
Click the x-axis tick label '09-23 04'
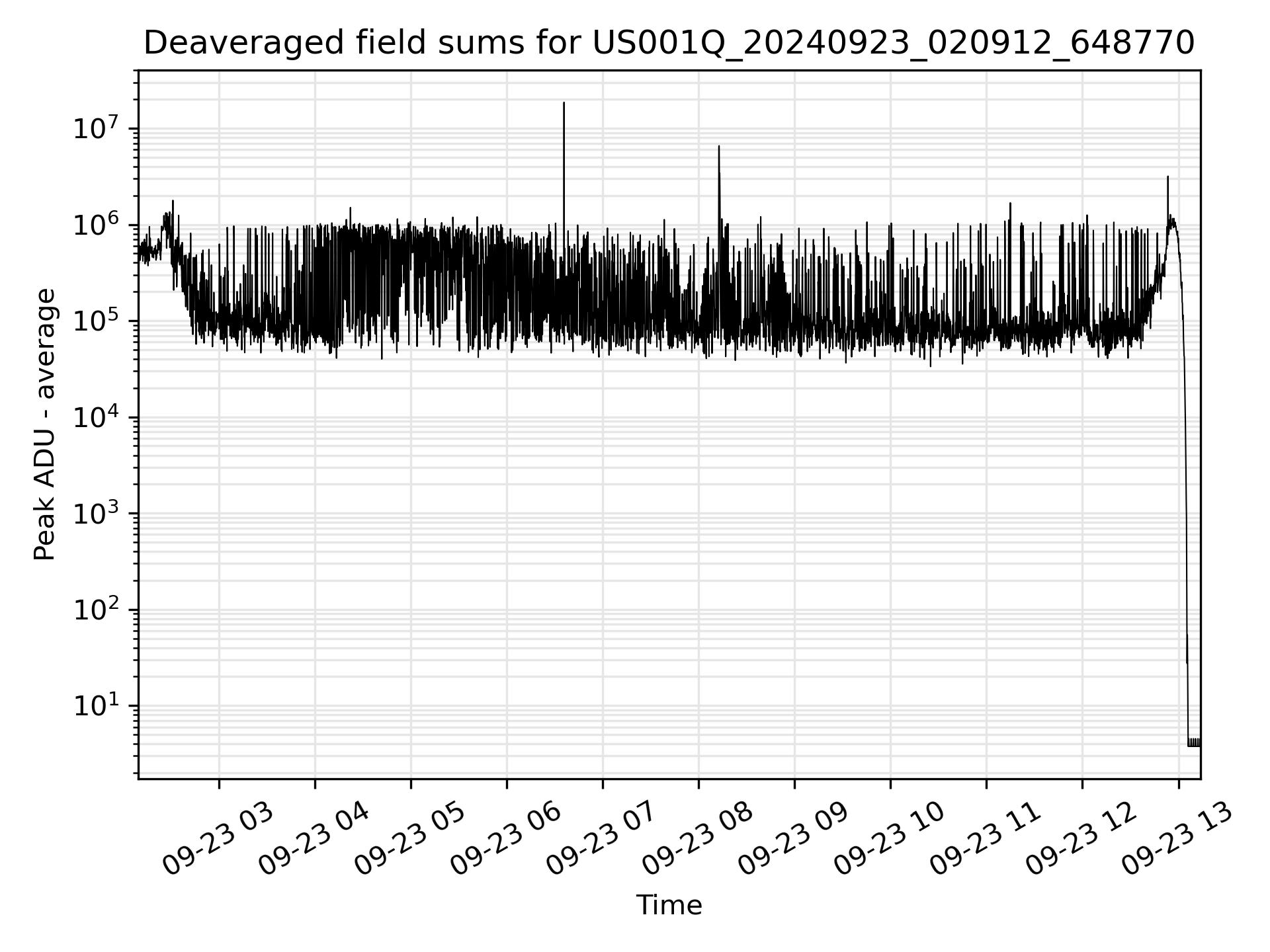[314, 840]
